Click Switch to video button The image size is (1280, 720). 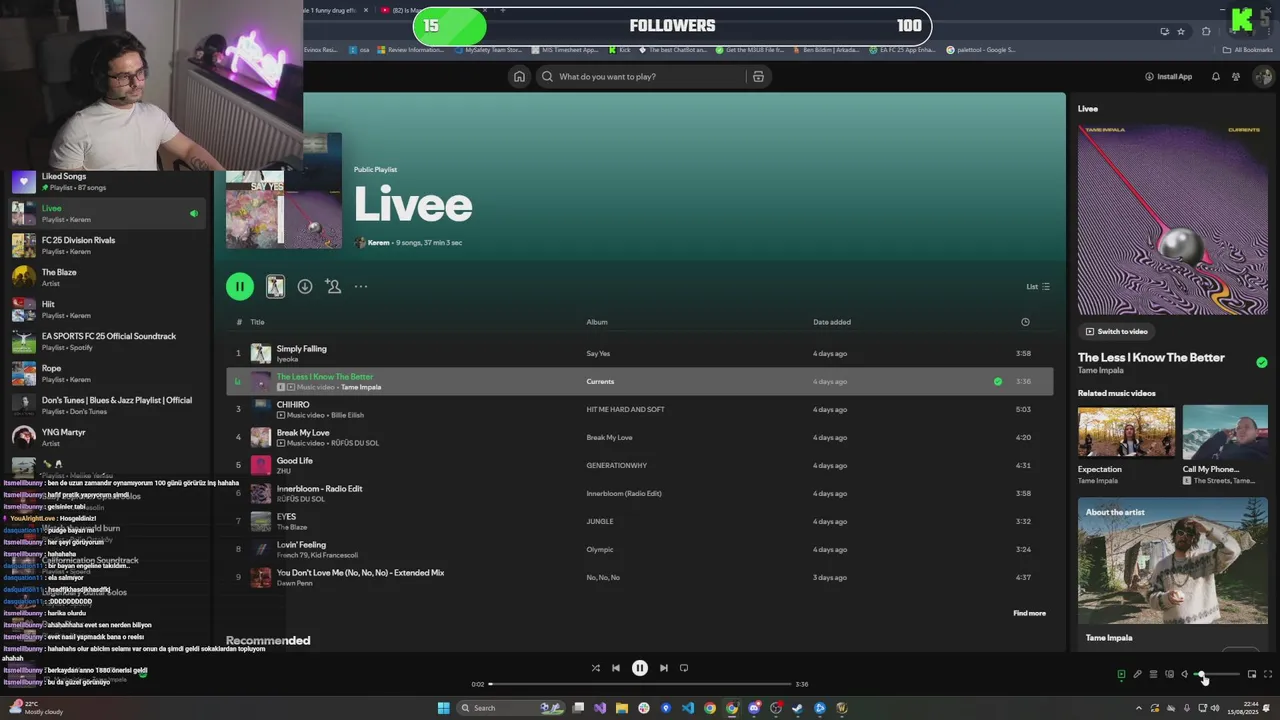click(1116, 331)
